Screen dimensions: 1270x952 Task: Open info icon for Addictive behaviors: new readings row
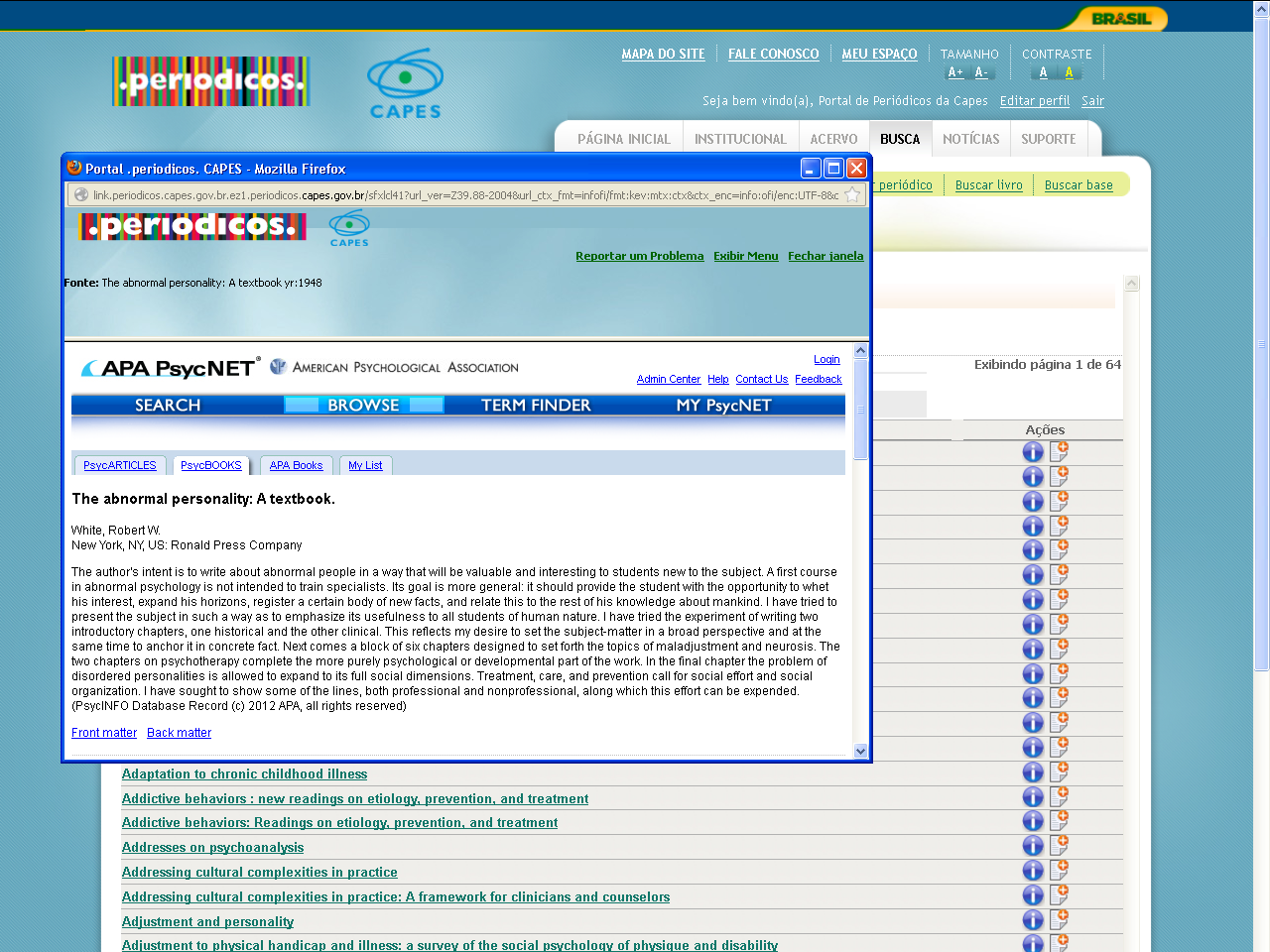(x=1033, y=797)
